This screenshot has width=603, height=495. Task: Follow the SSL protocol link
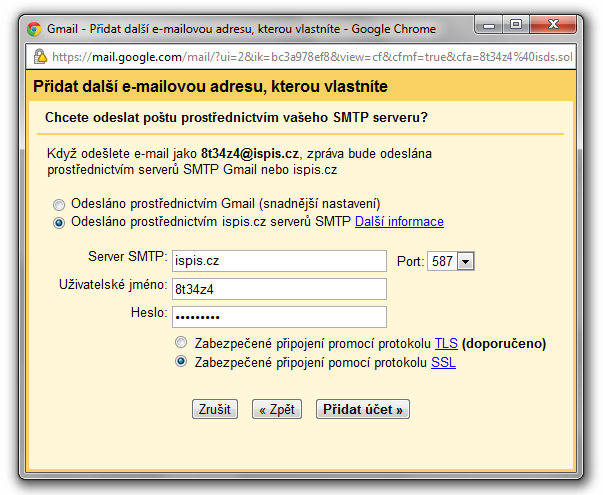pyautogui.click(x=443, y=362)
